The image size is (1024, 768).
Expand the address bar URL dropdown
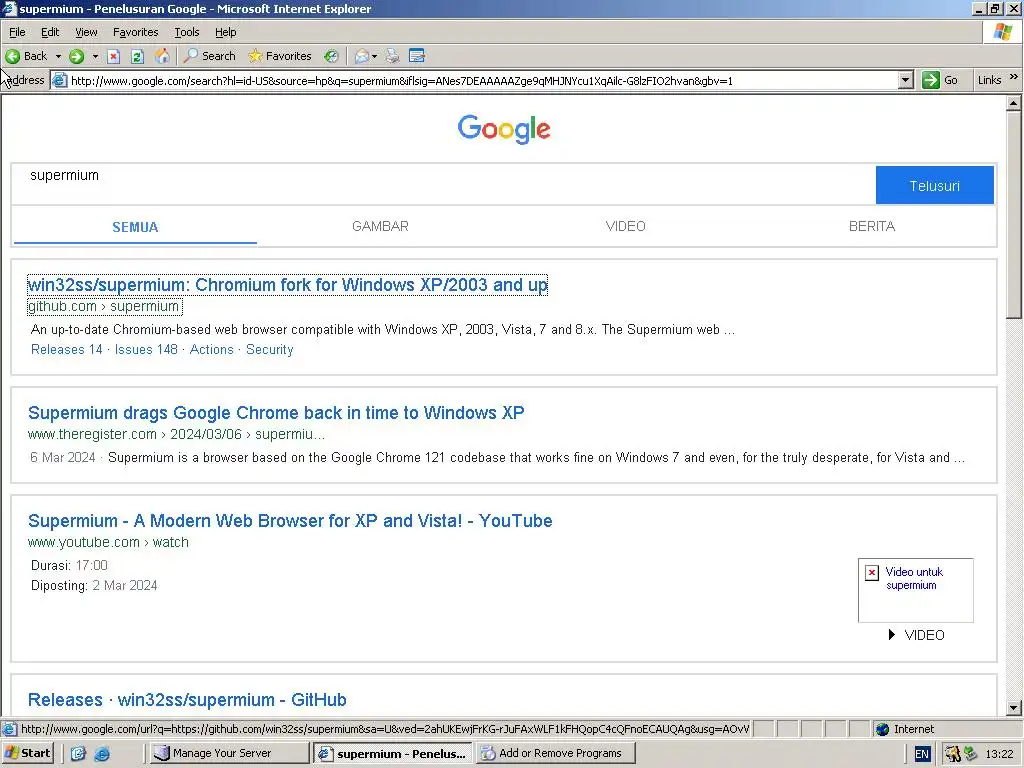coord(905,80)
